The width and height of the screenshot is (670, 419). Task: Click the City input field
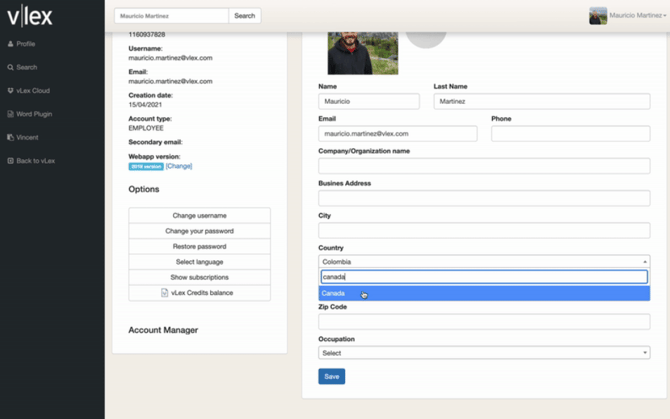coord(484,231)
